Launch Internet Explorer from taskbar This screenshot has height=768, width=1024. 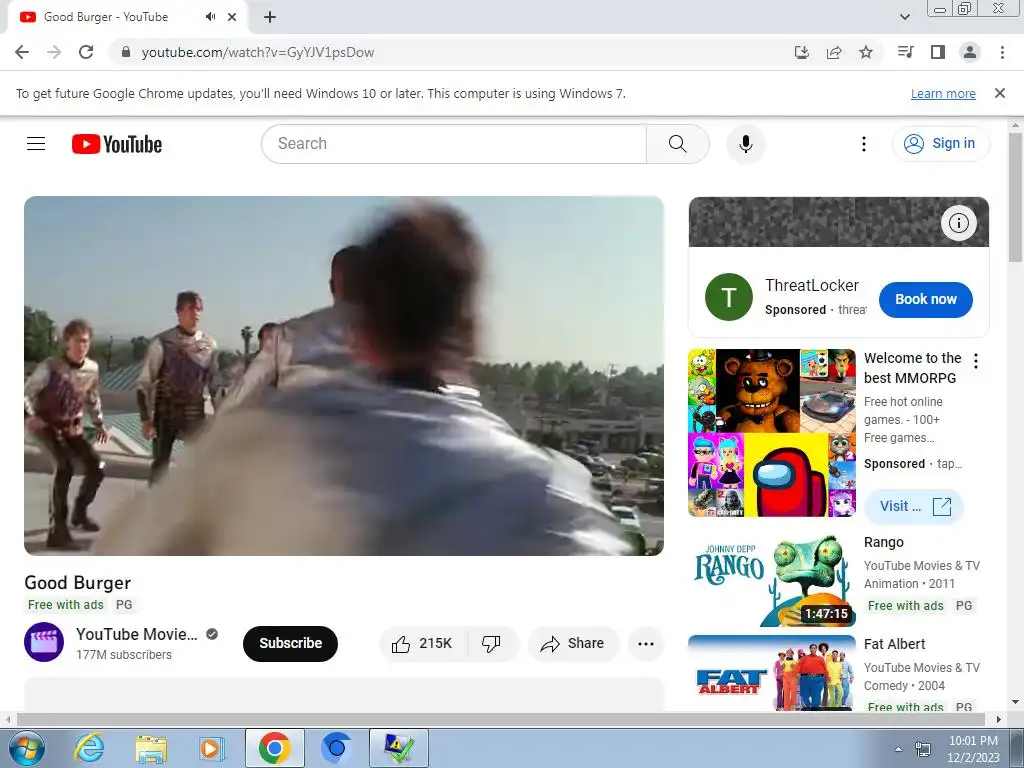click(x=89, y=748)
